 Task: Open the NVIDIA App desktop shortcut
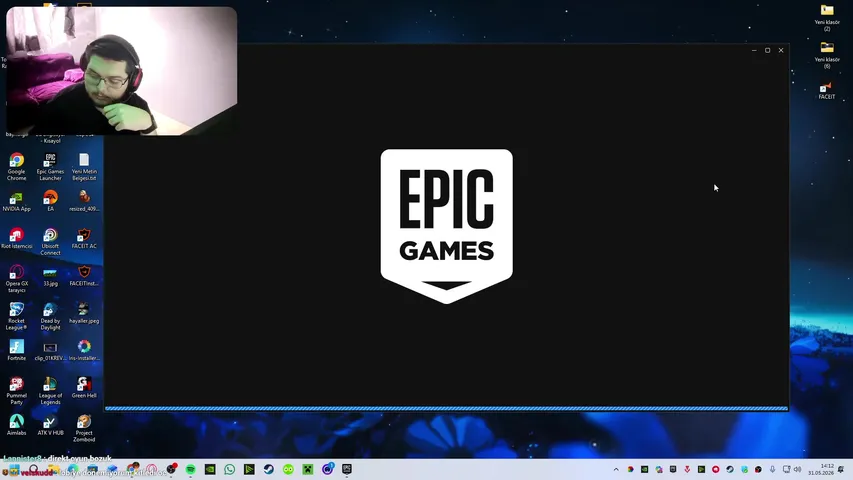pyautogui.click(x=16, y=201)
